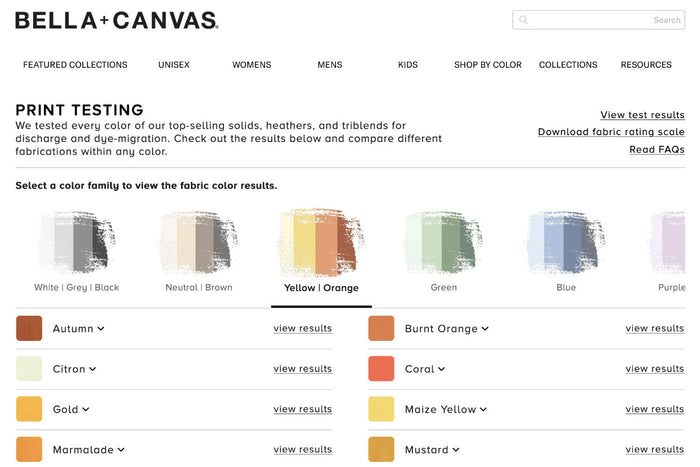Open the Resources menu
Viewport: 700px width, 467px height.
[x=646, y=65]
